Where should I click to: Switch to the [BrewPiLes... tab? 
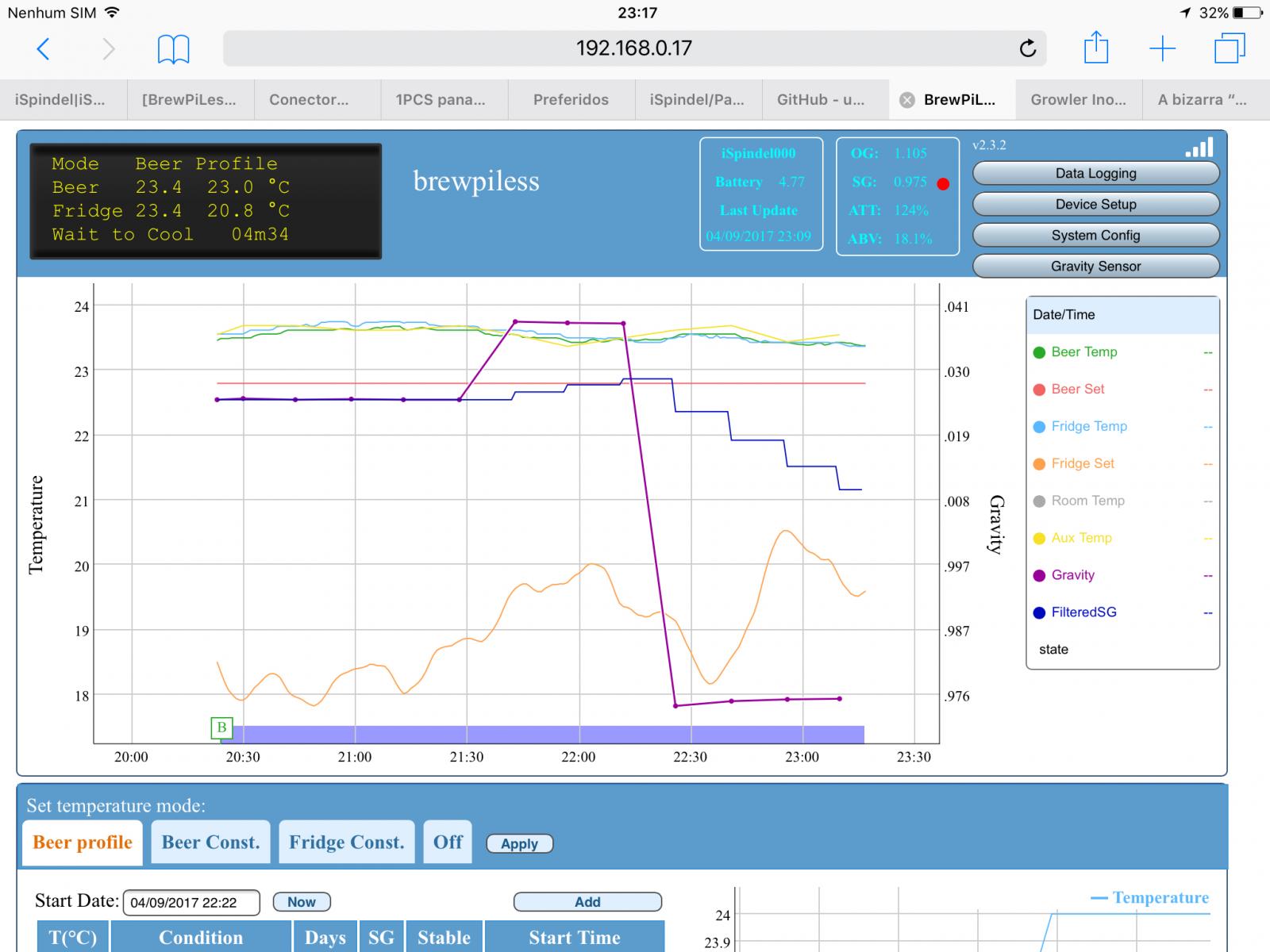(x=190, y=100)
